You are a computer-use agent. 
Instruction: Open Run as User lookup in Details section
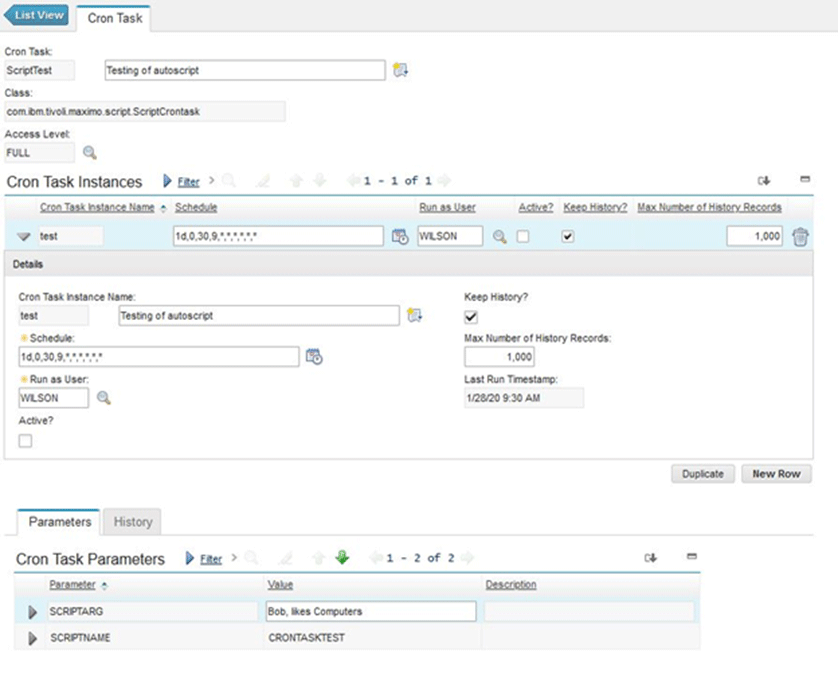[x=103, y=398]
